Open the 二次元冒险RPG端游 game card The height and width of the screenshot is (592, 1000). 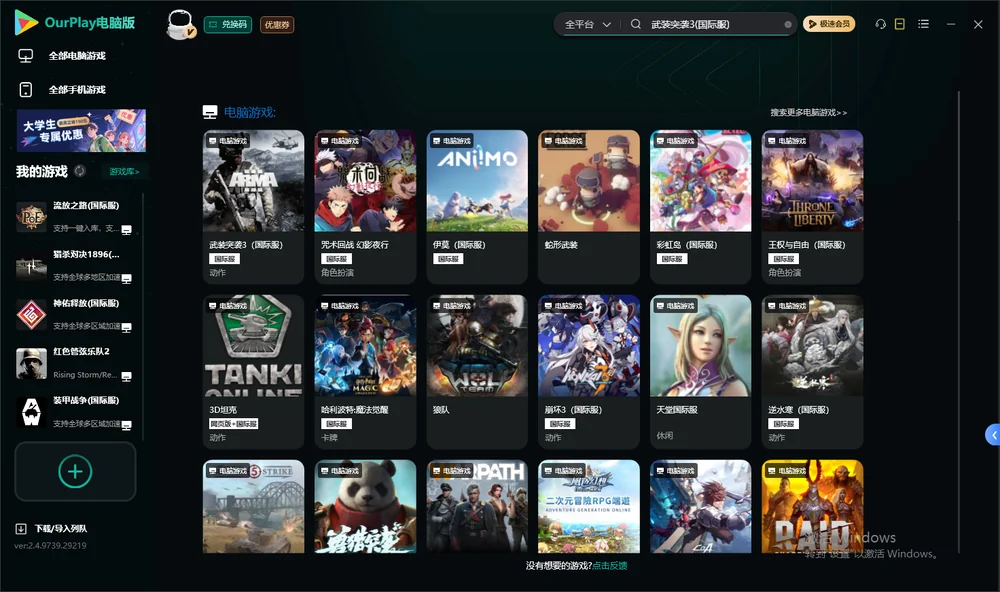pyautogui.click(x=589, y=507)
